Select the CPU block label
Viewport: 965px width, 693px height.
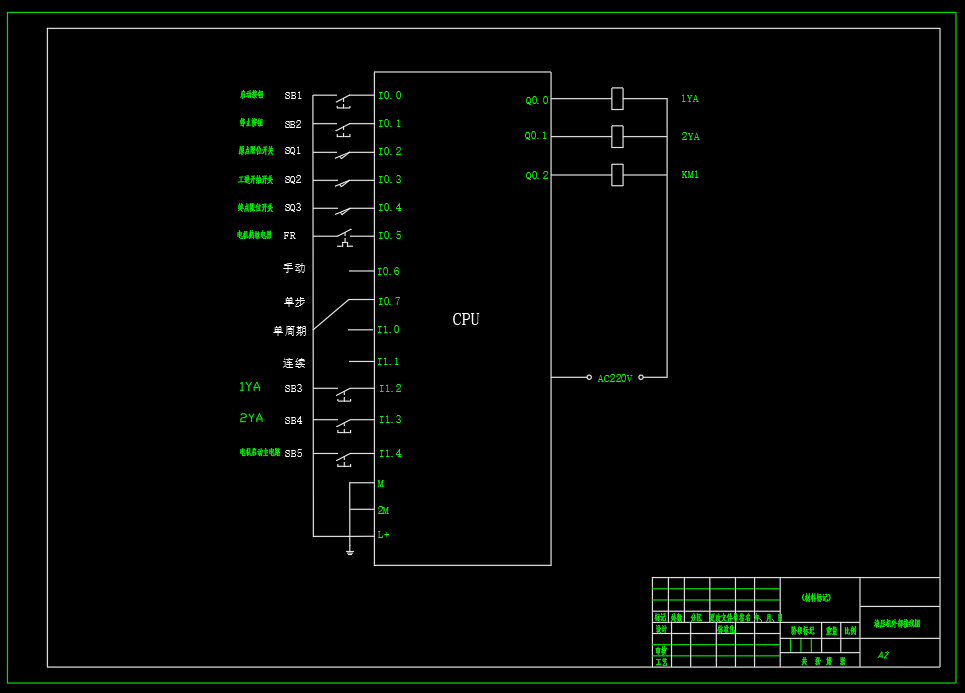(x=464, y=320)
